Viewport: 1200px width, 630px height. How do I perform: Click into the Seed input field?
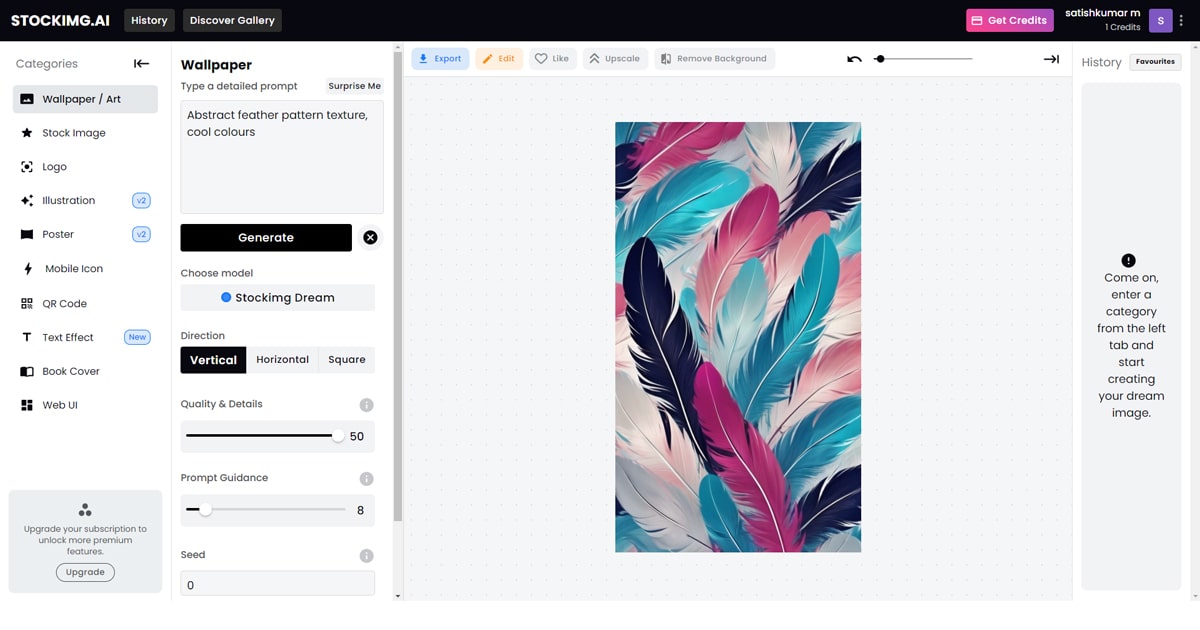click(x=277, y=584)
